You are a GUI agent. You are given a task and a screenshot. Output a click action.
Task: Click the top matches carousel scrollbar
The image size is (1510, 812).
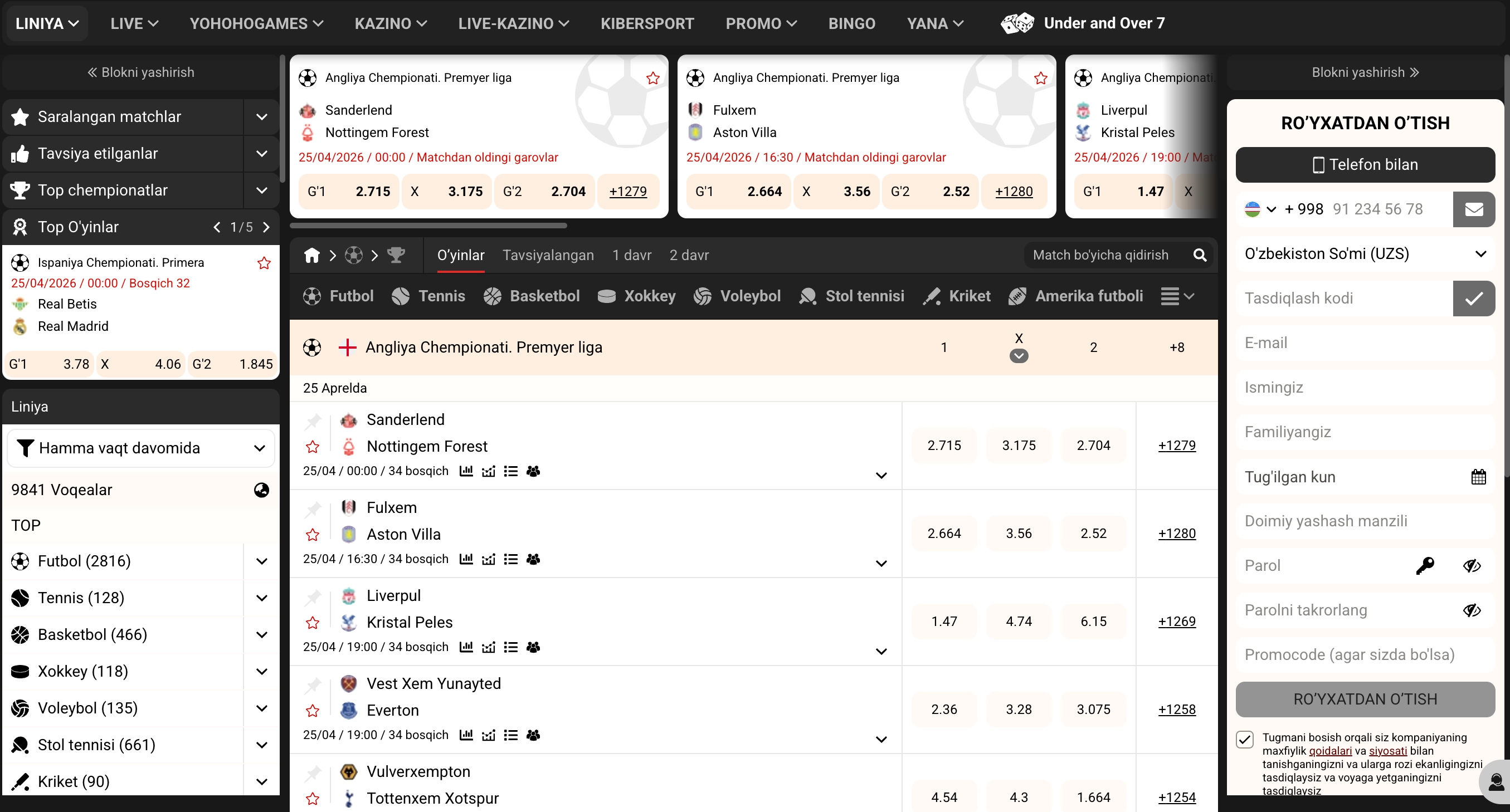[x=428, y=226]
